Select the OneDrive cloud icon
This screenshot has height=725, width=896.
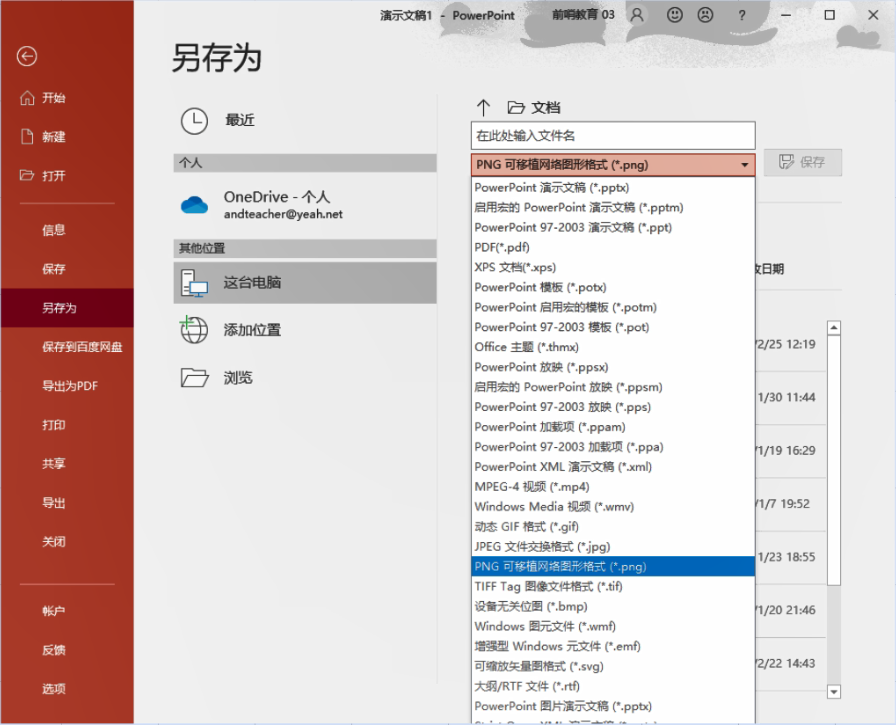click(194, 205)
